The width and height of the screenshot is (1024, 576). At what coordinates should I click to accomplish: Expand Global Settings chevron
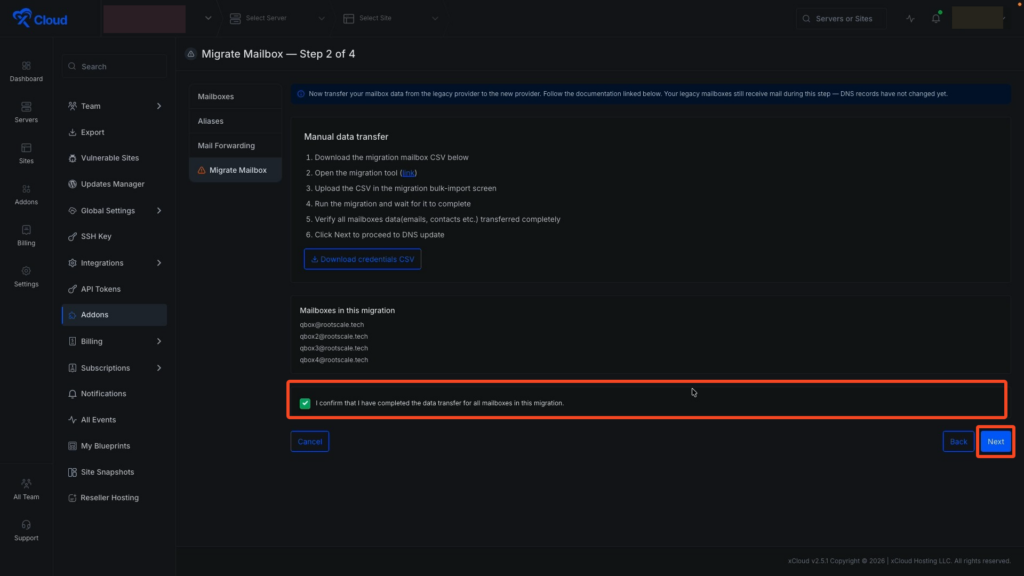(159, 210)
